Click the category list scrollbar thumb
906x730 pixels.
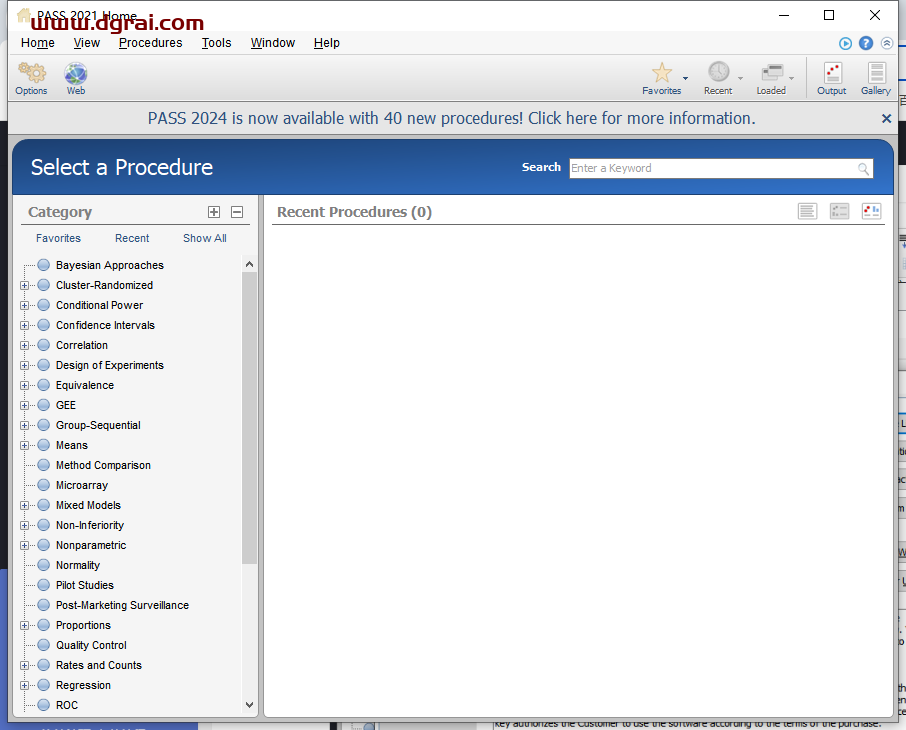tap(249, 417)
